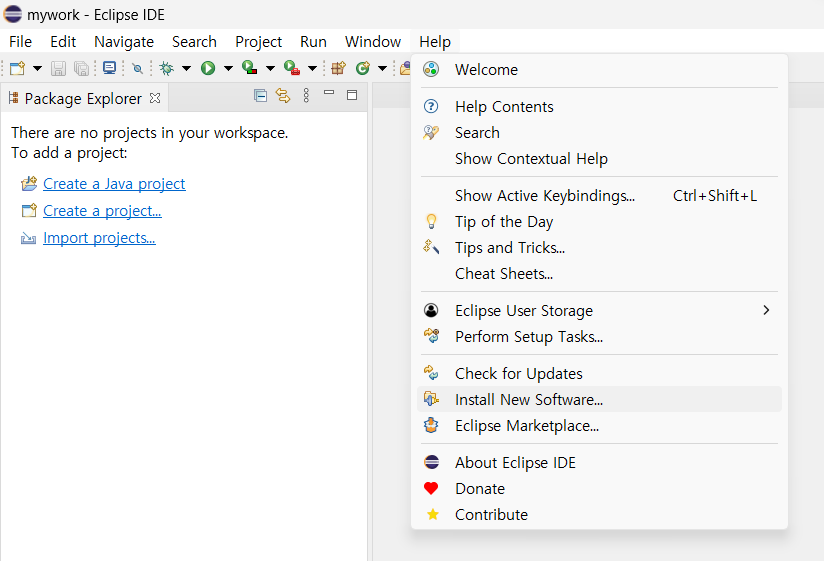Select Help Contents menu entry
This screenshot has width=824, height=561.
point(599,107)
